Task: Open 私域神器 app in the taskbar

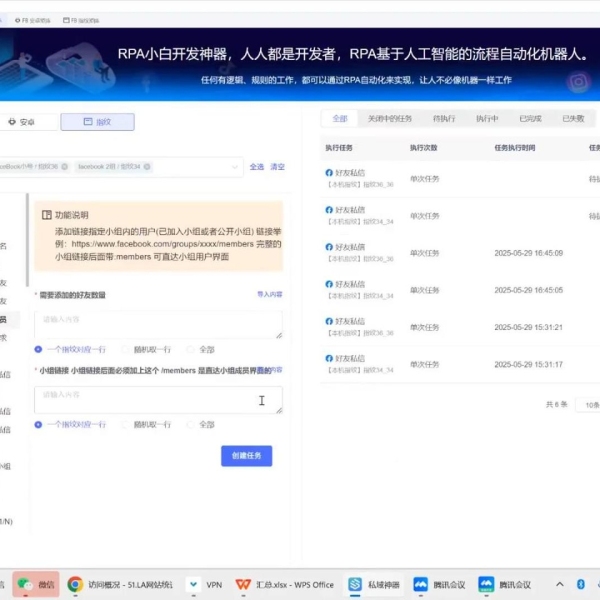Action: (x=374, y=584)
